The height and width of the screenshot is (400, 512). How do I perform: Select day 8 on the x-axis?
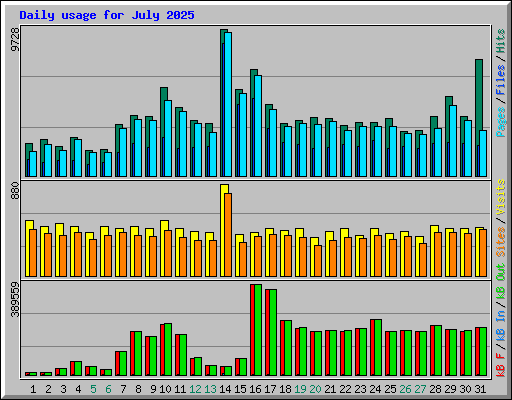pos(138,389)
